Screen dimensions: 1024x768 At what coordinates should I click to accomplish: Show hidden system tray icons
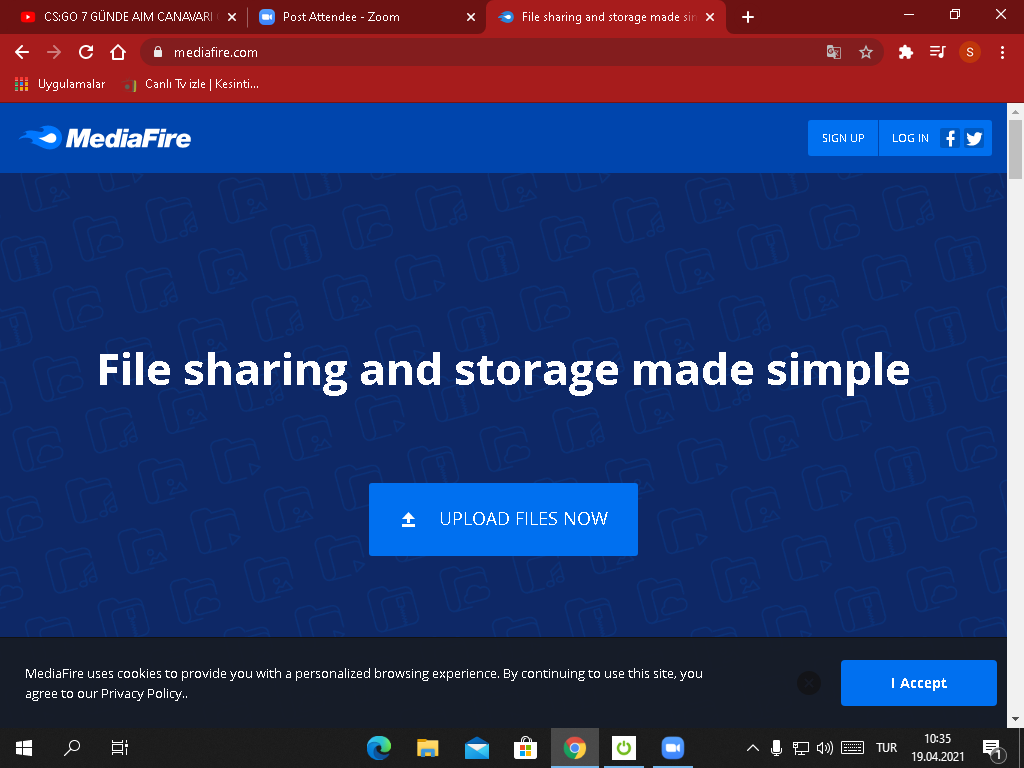pos(753,748)
